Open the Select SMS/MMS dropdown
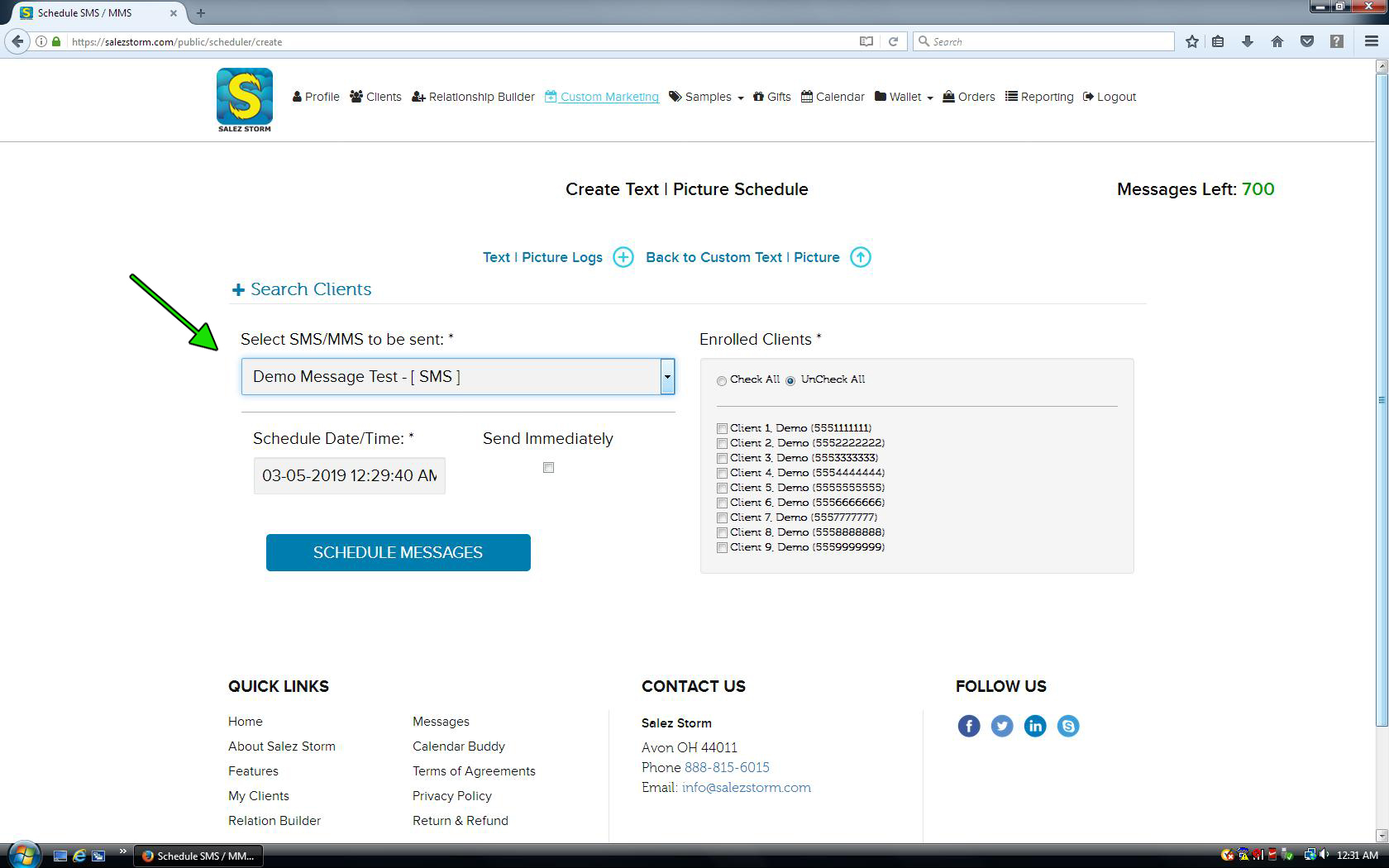Screen dimensions: 1389x868 pos(458,377)
